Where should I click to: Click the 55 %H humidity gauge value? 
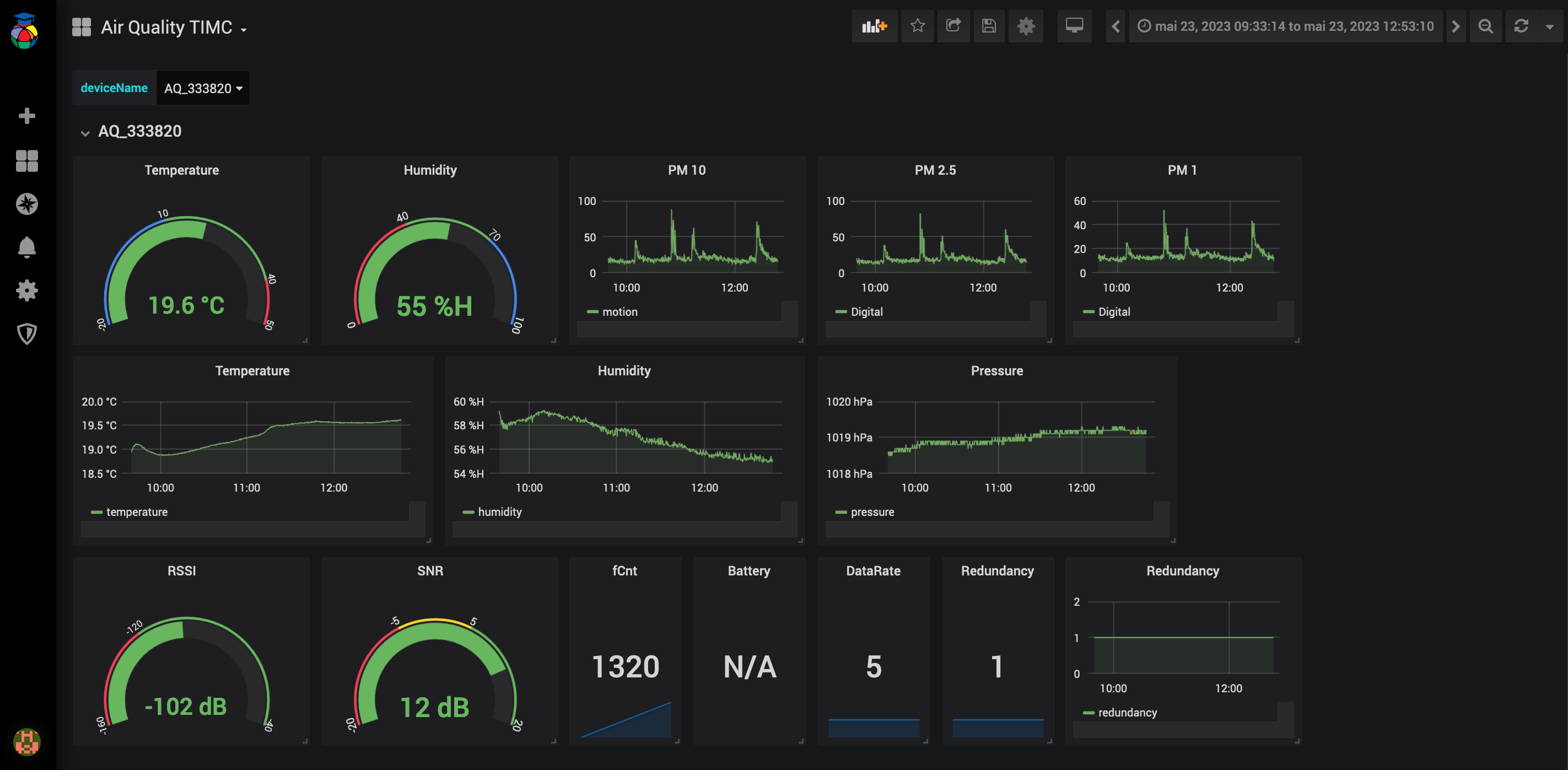click(434, 306)
